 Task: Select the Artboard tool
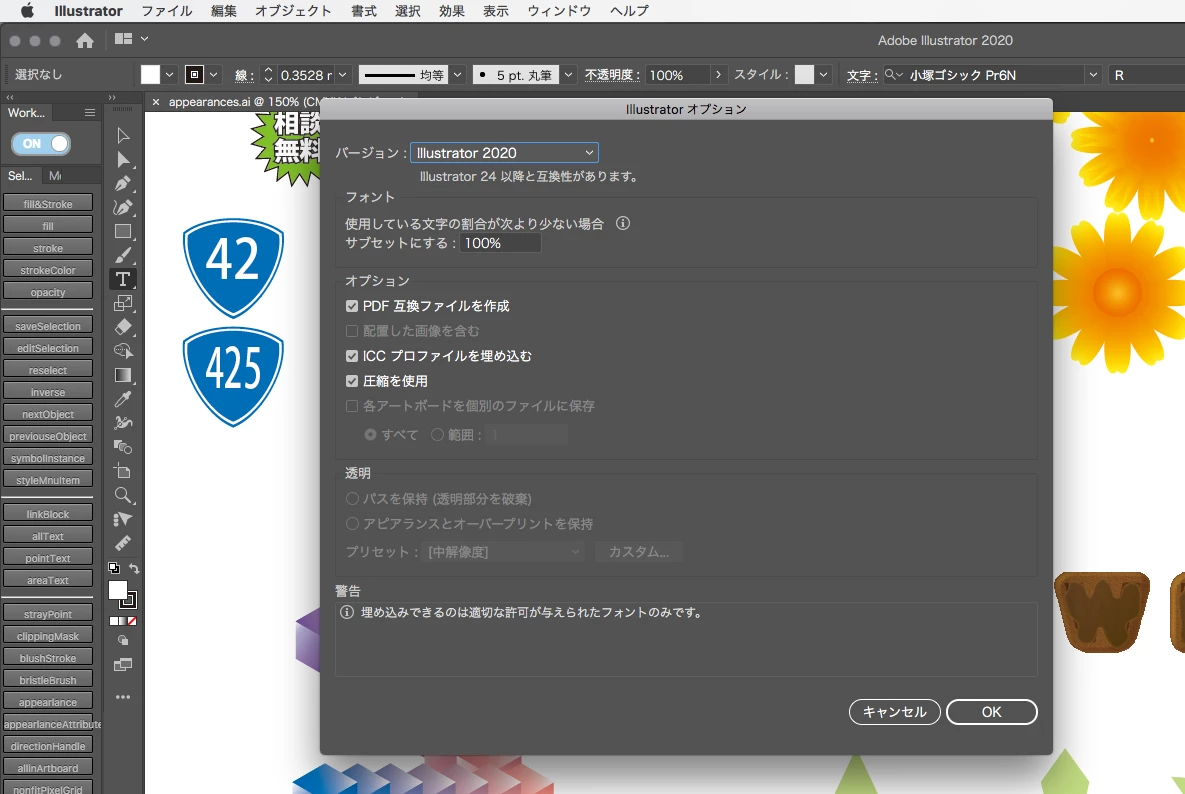tap(123, 471)
